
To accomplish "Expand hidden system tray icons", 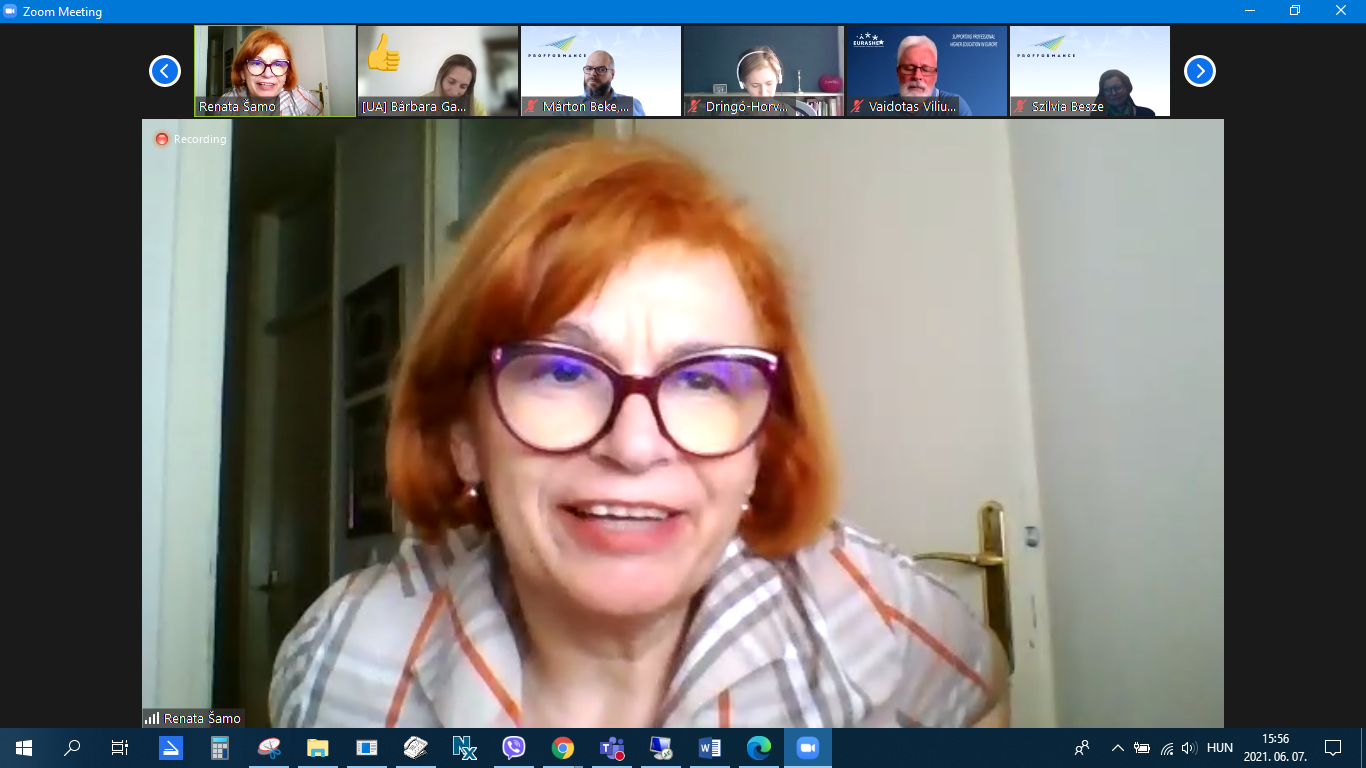I will 1117,748.
